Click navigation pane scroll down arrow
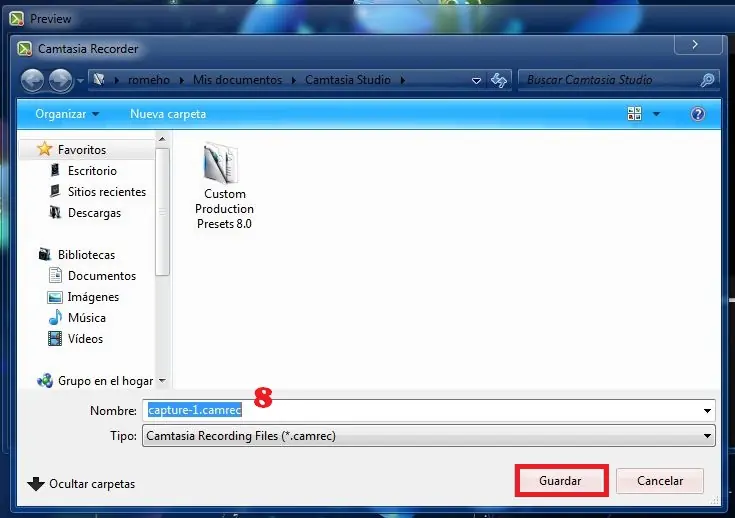 tap(162, 381)
